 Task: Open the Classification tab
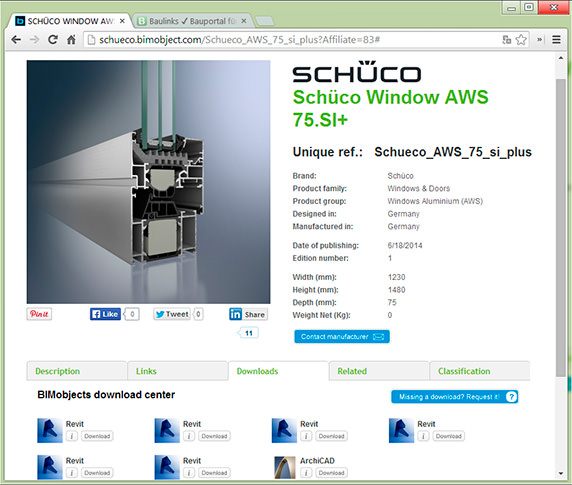tap(480, 371)
